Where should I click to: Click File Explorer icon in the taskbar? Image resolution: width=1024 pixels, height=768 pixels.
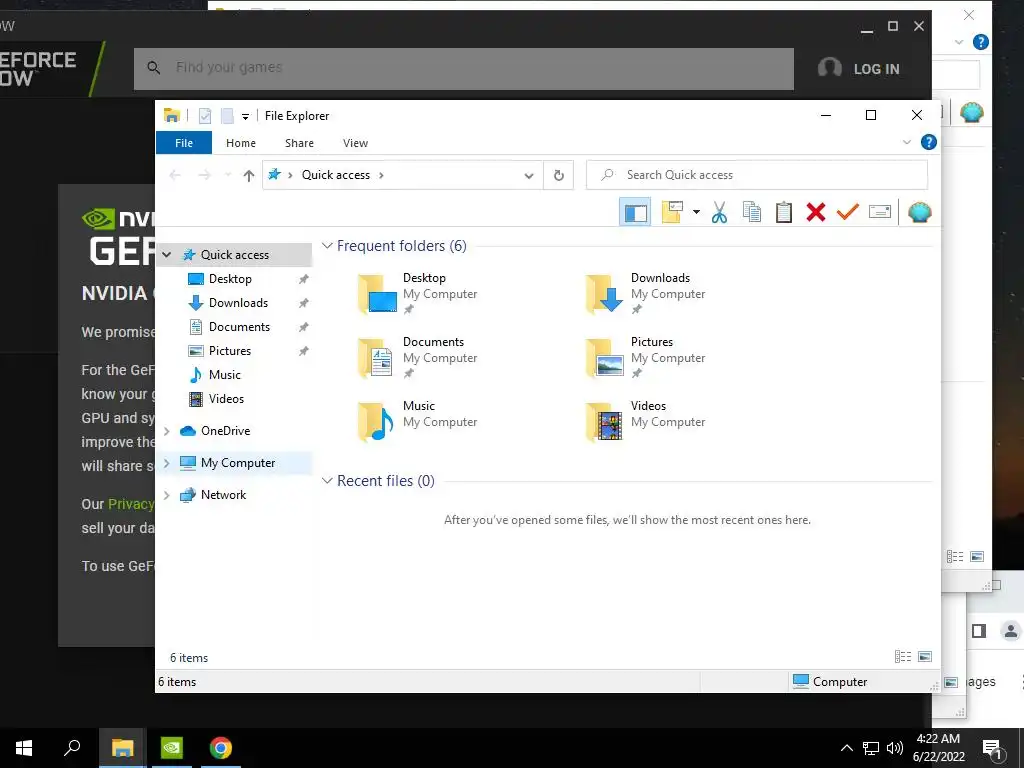[123, 748]
